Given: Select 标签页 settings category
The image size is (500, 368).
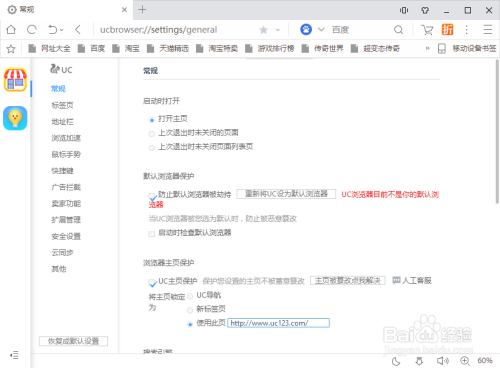Looking at the screenshot, I should pyautogui.click(x=62, y=105).
